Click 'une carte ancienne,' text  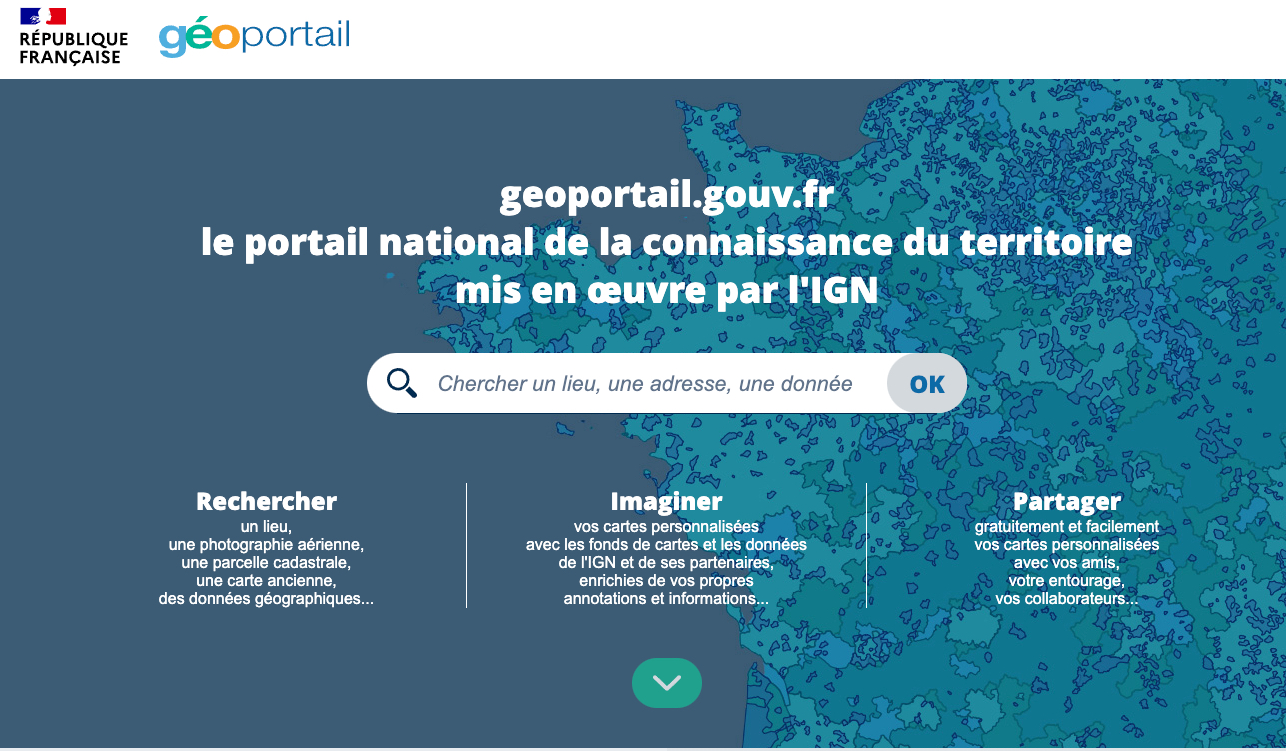coord(266,581)
